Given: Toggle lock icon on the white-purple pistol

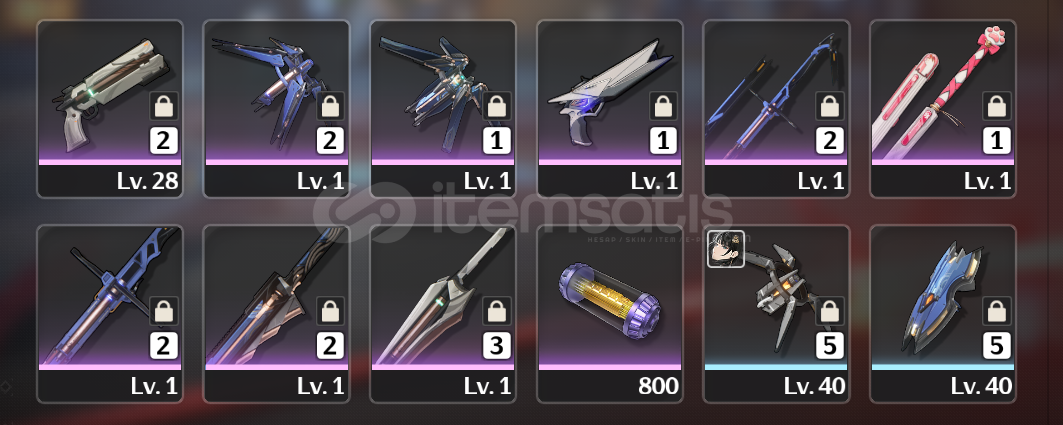Looking at the screenshot, I should (663, 106).
